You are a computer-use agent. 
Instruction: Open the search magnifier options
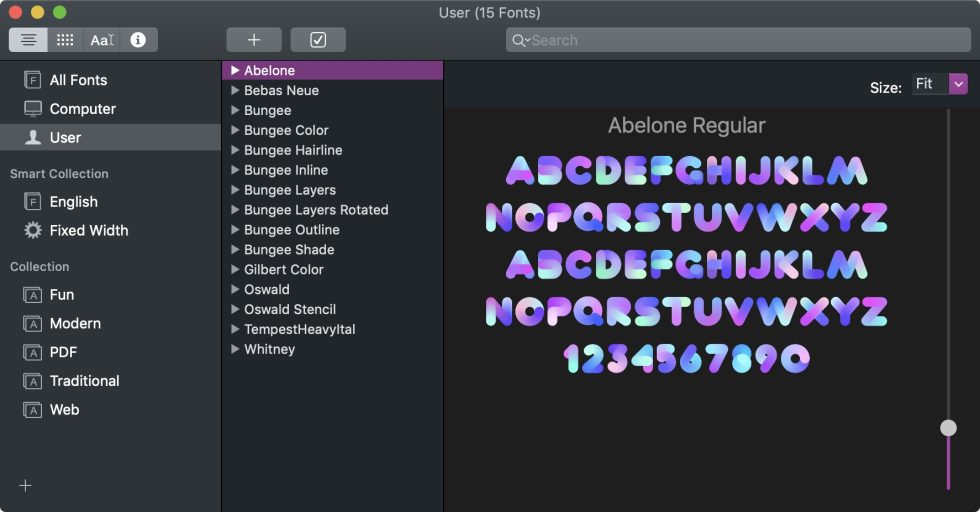(x=520, y=41)
